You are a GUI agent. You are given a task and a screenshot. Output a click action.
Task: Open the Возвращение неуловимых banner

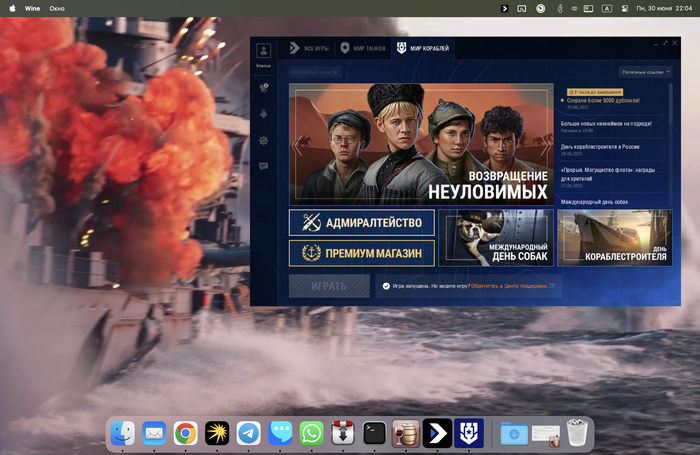point(421,144)
